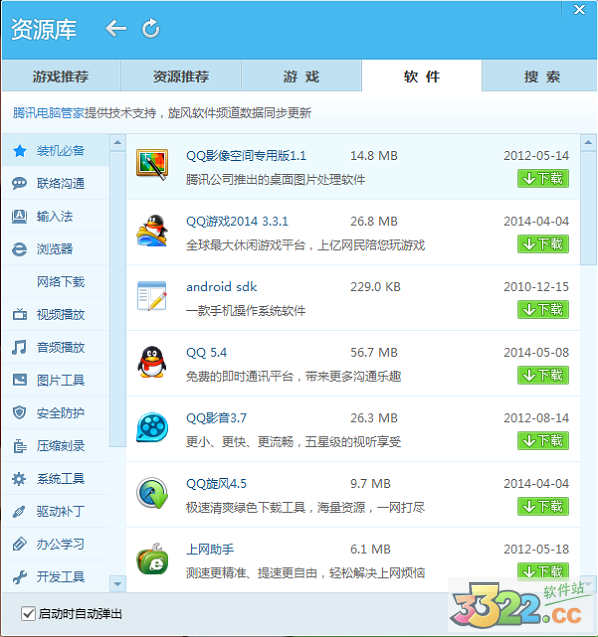Click the archive icon beside 压缩刻录
Image resolution: width=598 pixels, height=637 pixels.
(20, 446)
